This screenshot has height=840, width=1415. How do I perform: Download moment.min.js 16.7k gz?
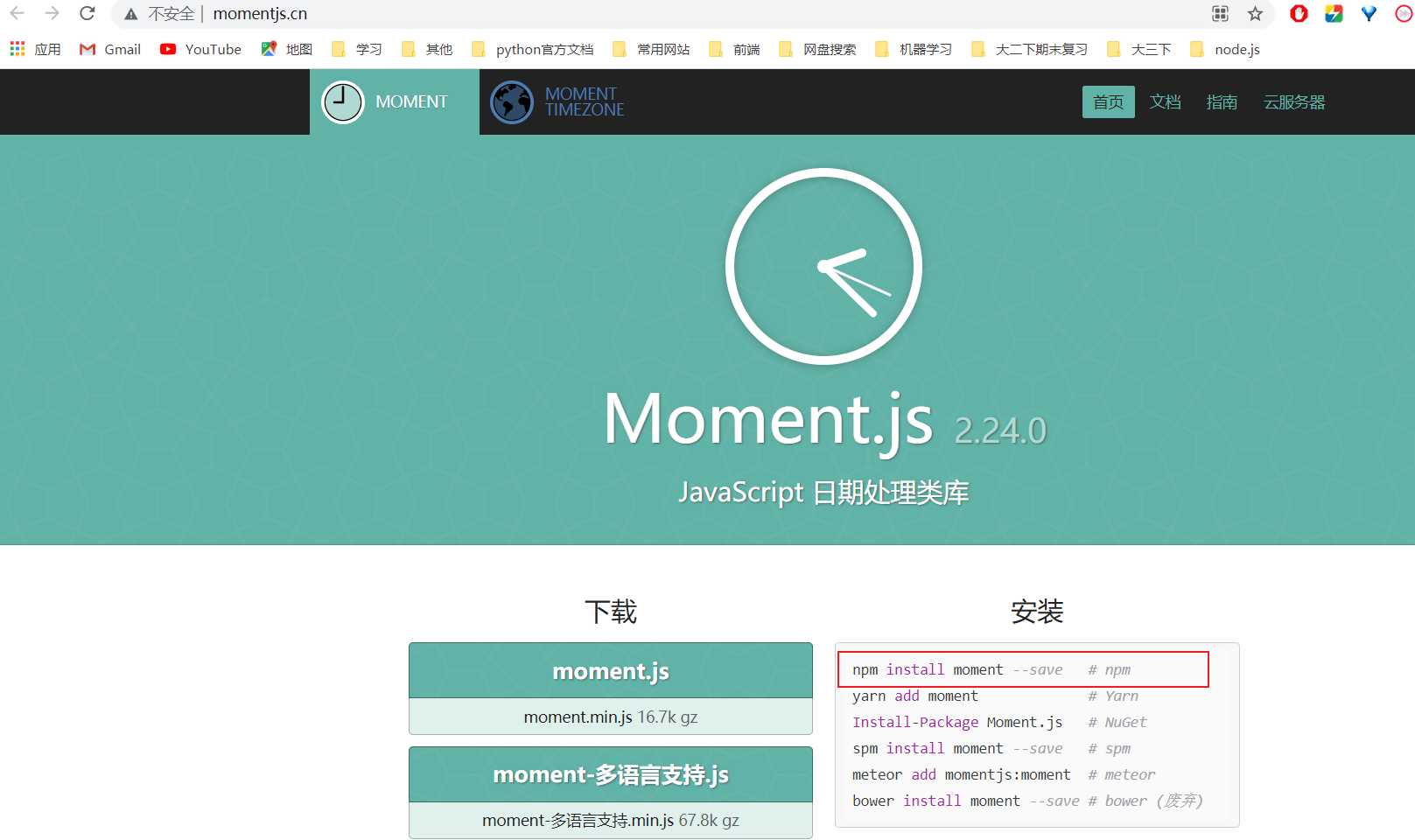click(x=611, y=717)
